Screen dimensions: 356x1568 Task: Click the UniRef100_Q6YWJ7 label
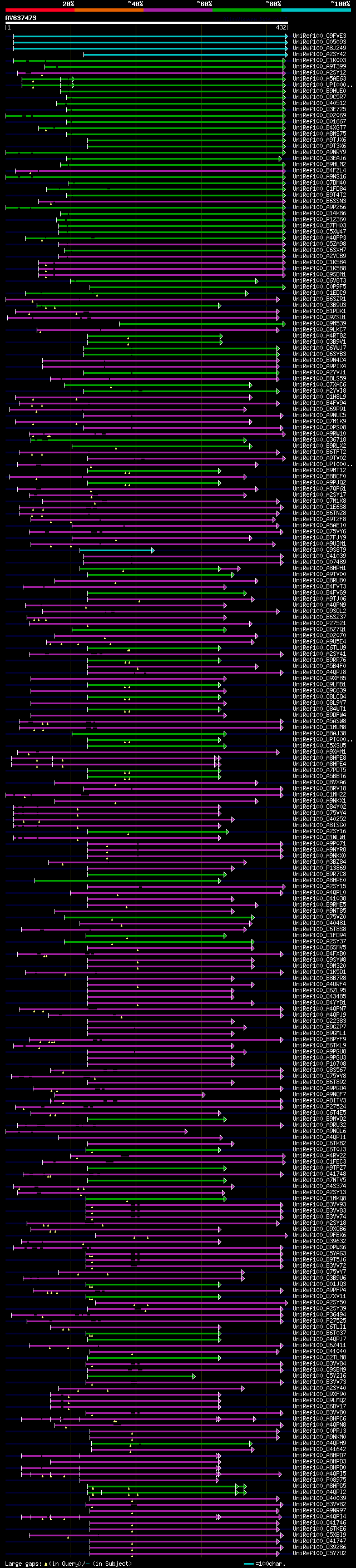coord(319,348)
